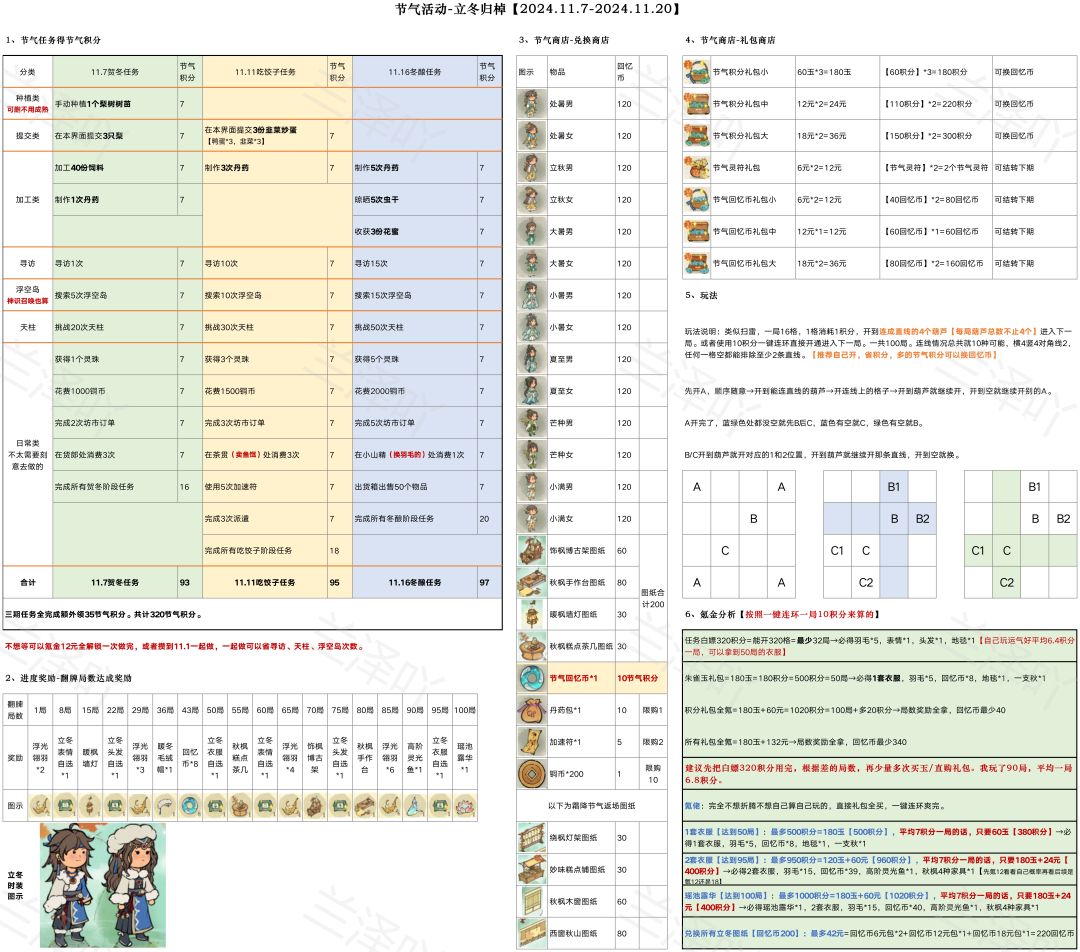Select the 节气回忆币礼包中 icon

point(696,231)
